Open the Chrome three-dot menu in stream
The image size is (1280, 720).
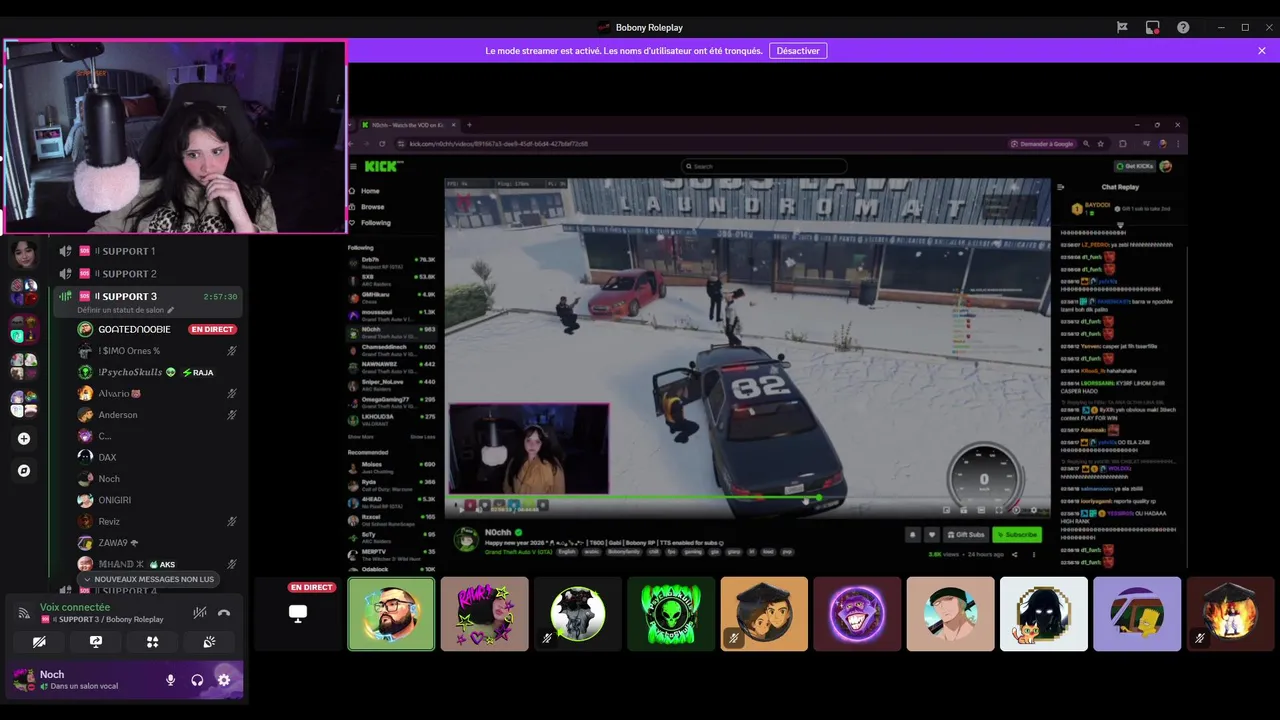pos(1177,144)
